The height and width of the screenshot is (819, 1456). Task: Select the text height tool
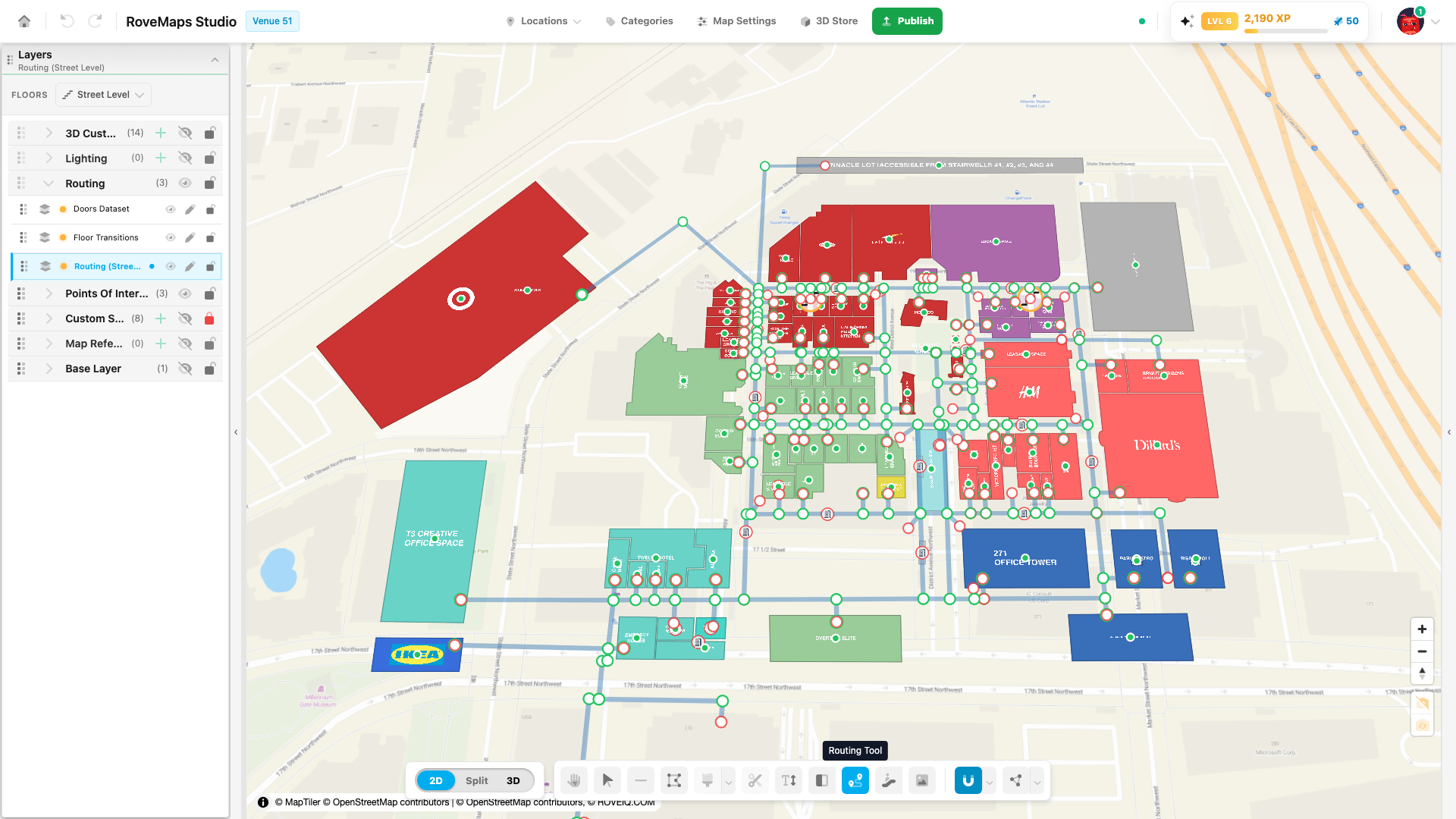click(789, 780)
